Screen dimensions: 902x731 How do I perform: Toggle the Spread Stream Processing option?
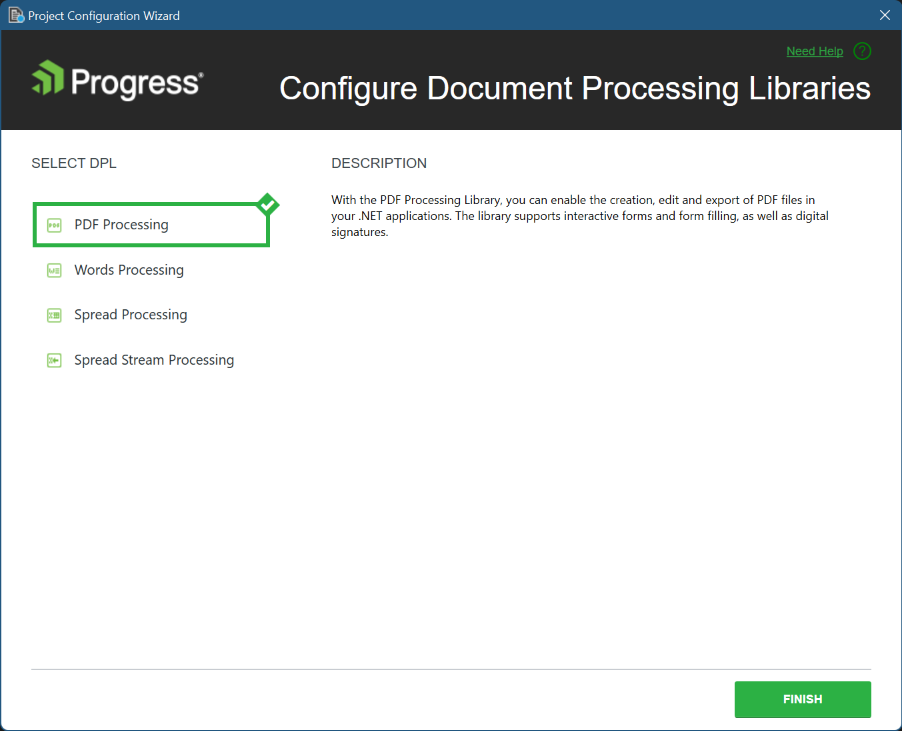(x=154, y=359)
